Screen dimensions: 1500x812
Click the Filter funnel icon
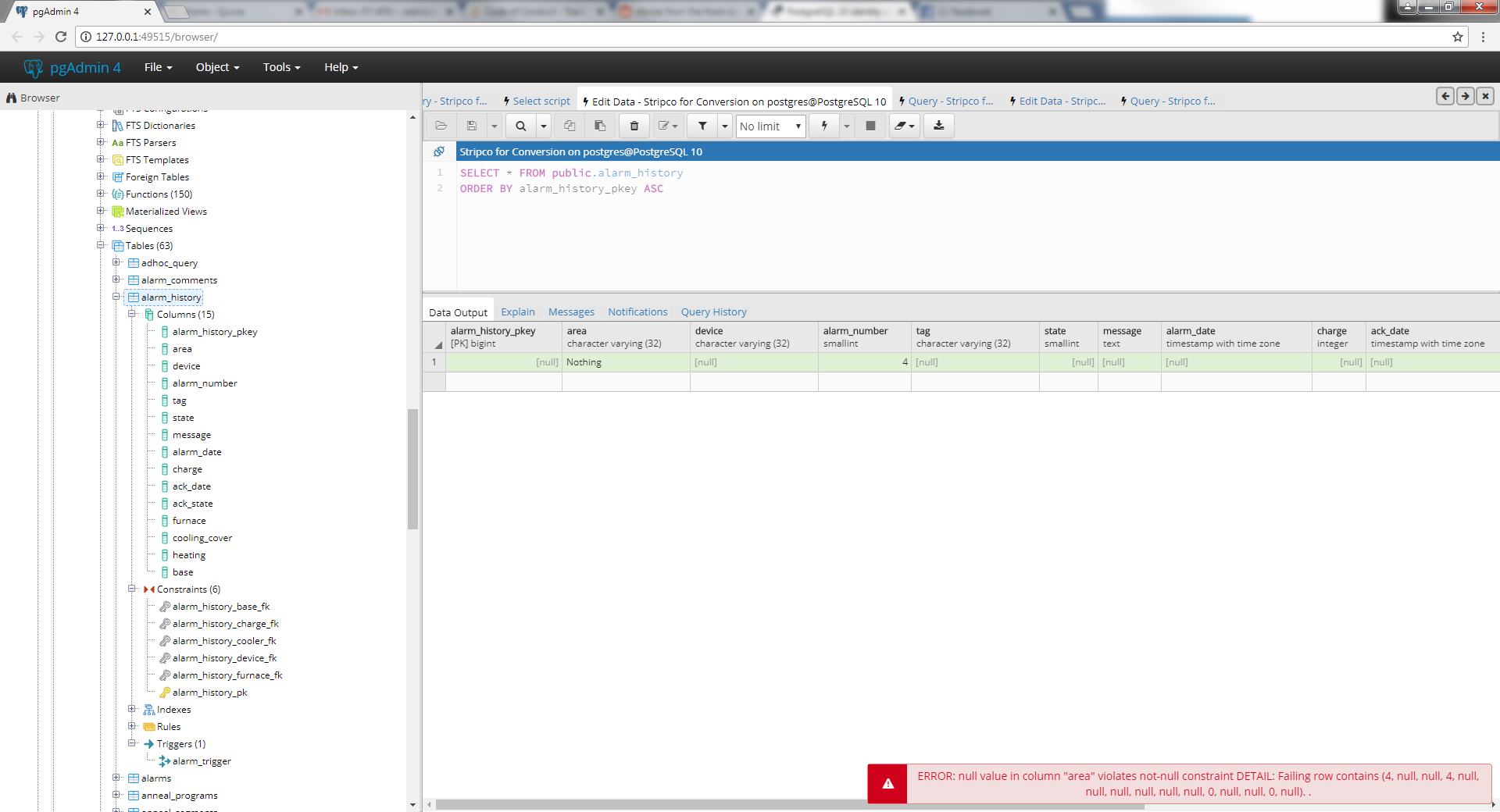pyautogui.click(x=702, y=126)
